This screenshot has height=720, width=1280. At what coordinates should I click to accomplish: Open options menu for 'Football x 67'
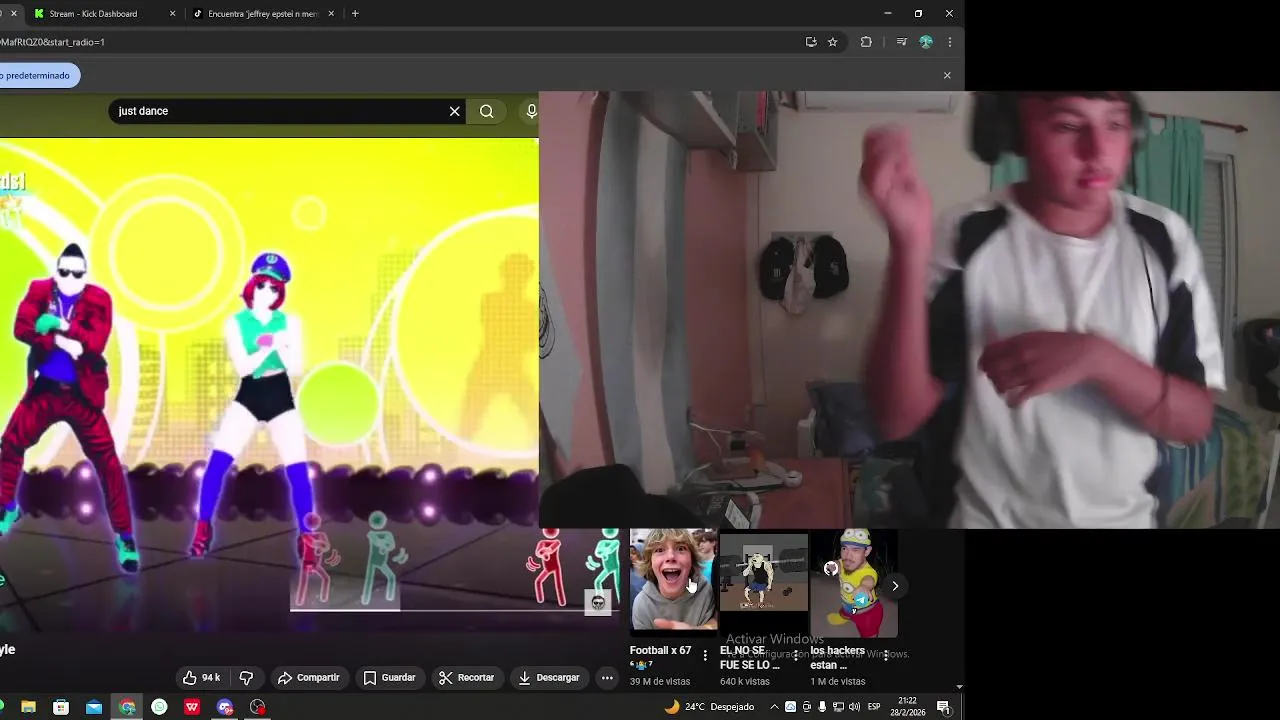[x=705, y=656]
